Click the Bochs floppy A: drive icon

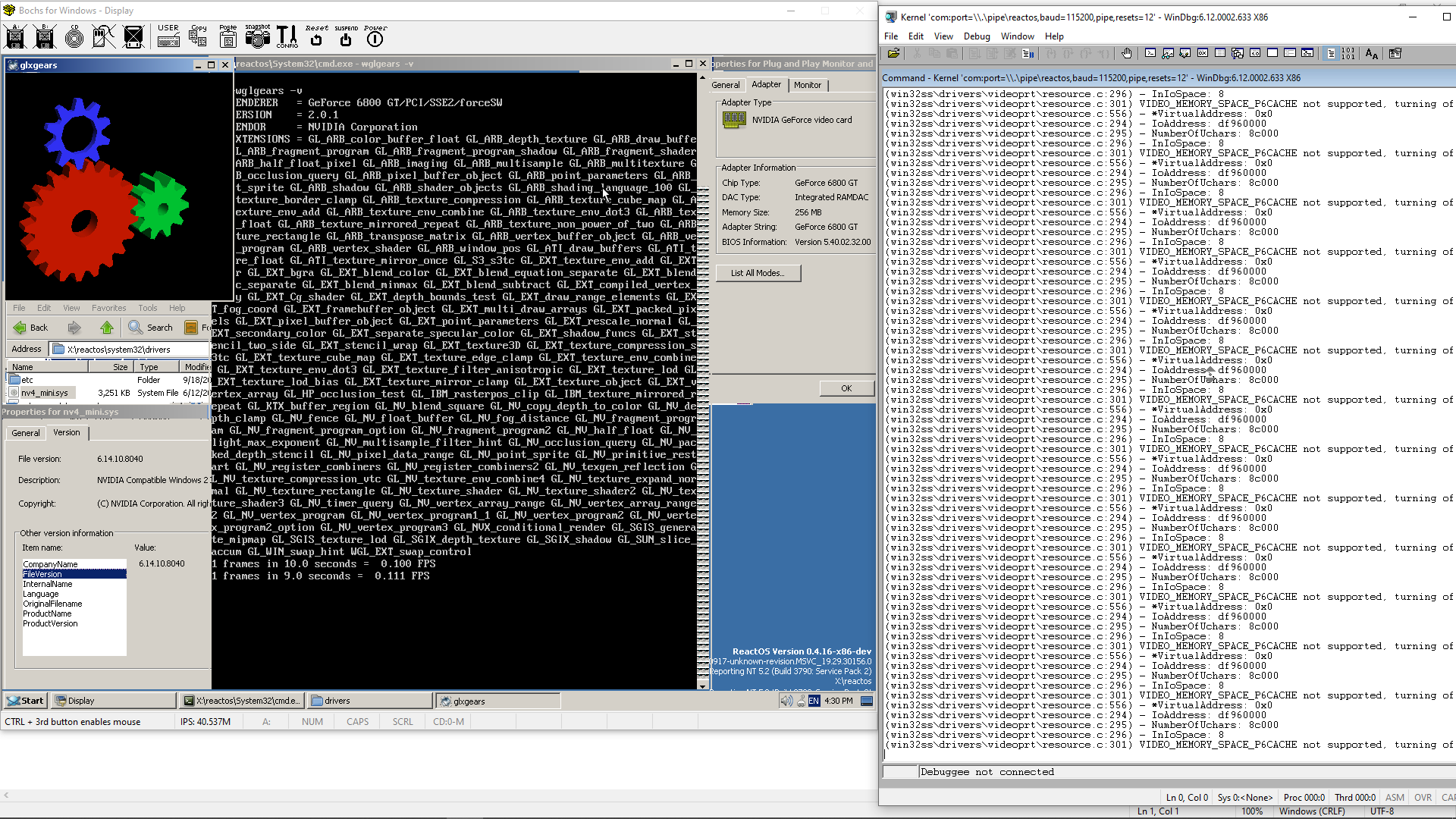pos(15,36)
